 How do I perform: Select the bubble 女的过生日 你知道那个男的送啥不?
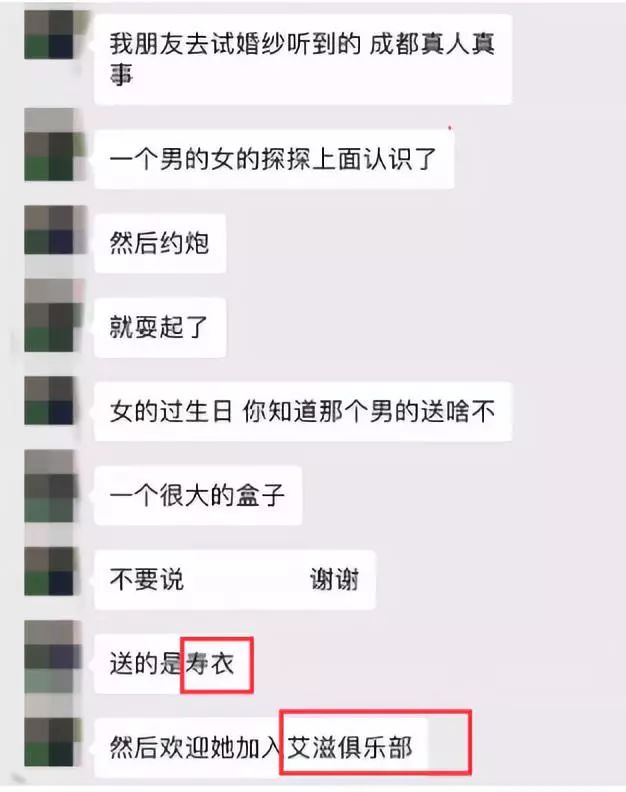point(303,412)
